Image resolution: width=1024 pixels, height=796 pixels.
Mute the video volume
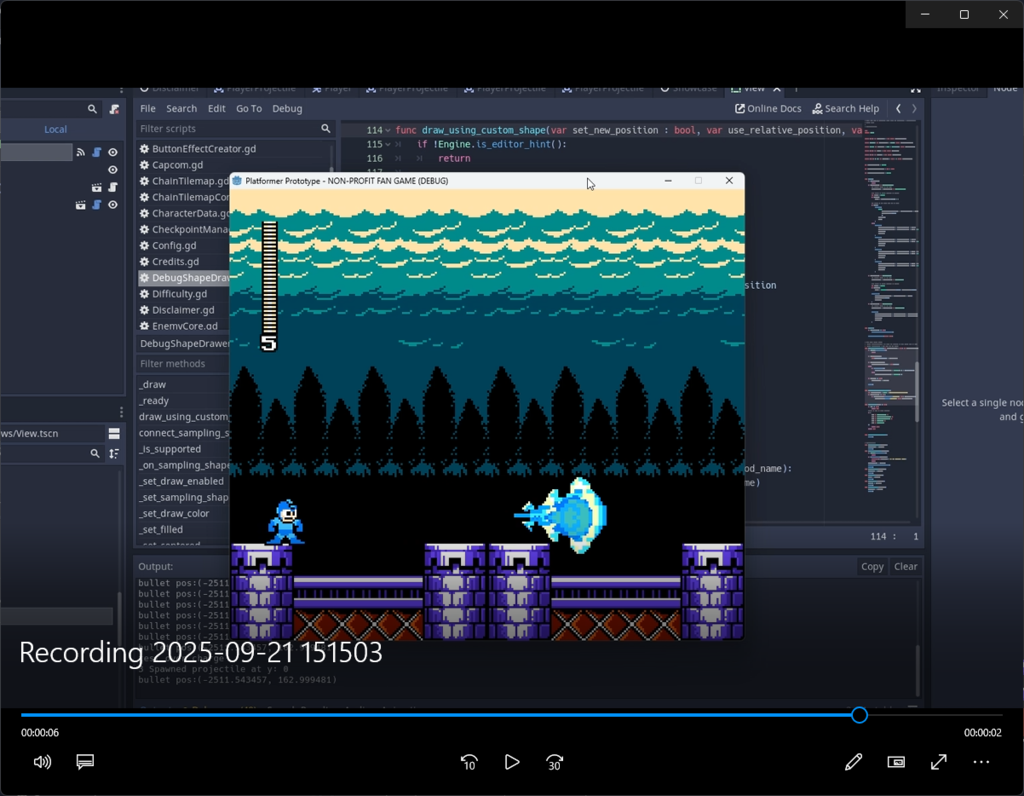coord(42,762)
